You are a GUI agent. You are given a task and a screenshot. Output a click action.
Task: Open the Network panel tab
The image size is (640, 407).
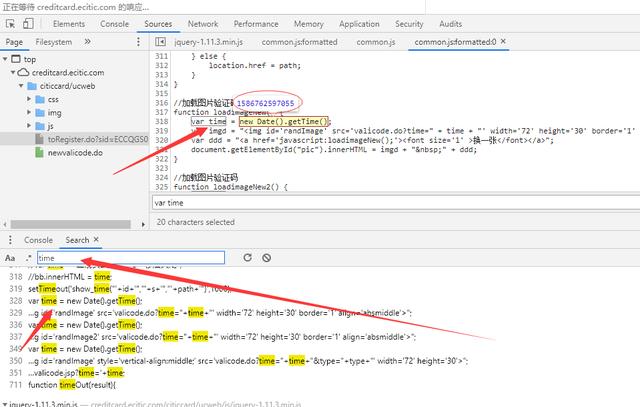click(203, 24)
